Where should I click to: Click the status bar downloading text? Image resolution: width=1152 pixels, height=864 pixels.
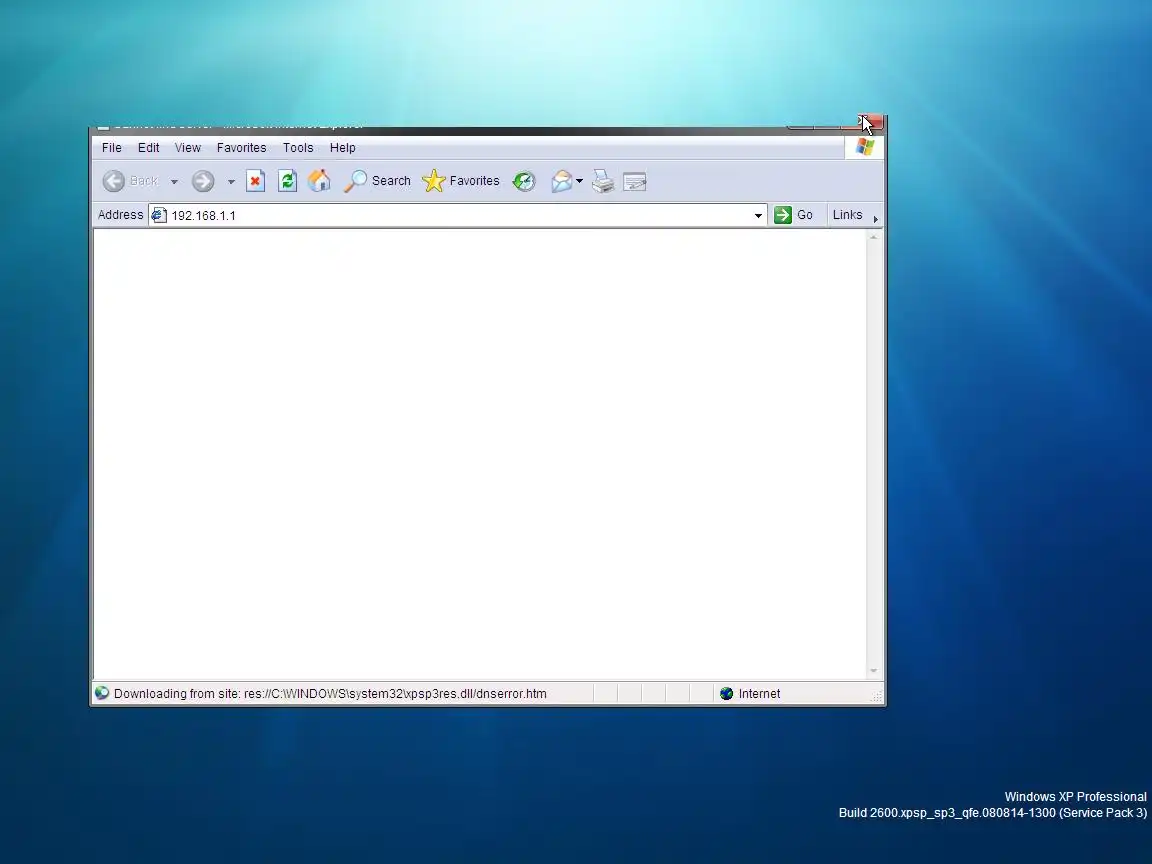click(x=330, y=694)
